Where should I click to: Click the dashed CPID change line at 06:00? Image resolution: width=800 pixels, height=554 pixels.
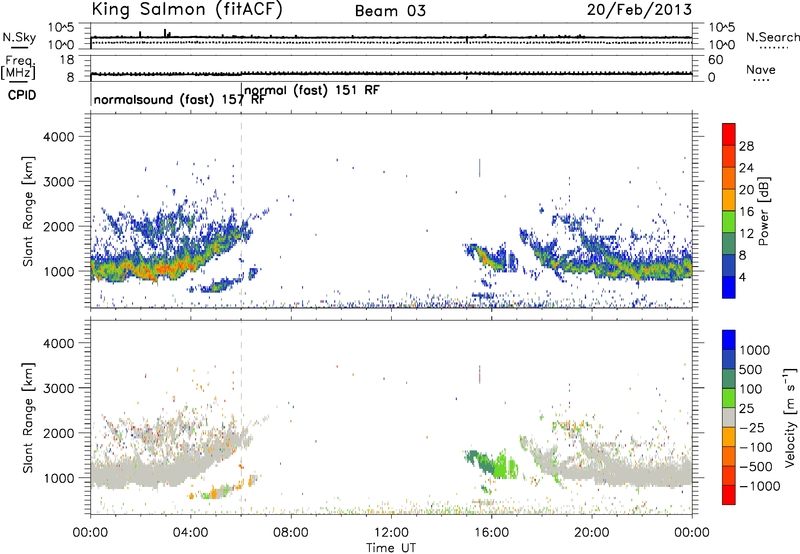241,210
